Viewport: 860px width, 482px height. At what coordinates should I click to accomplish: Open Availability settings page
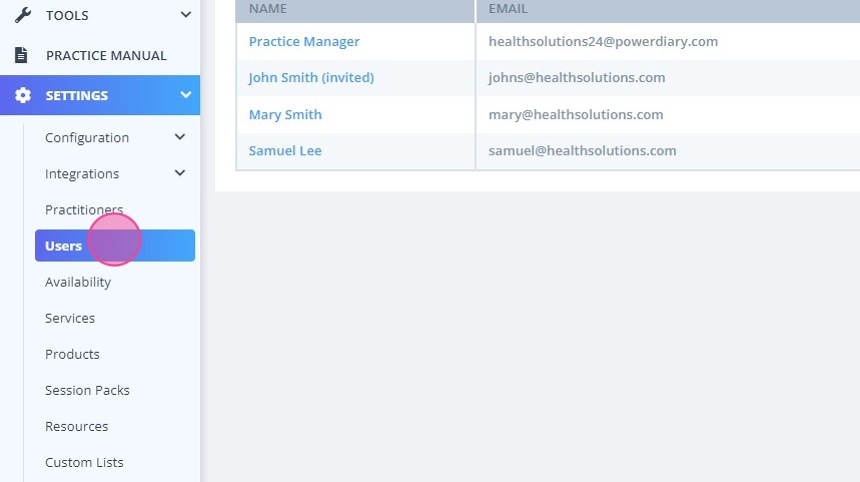[78, 282]
